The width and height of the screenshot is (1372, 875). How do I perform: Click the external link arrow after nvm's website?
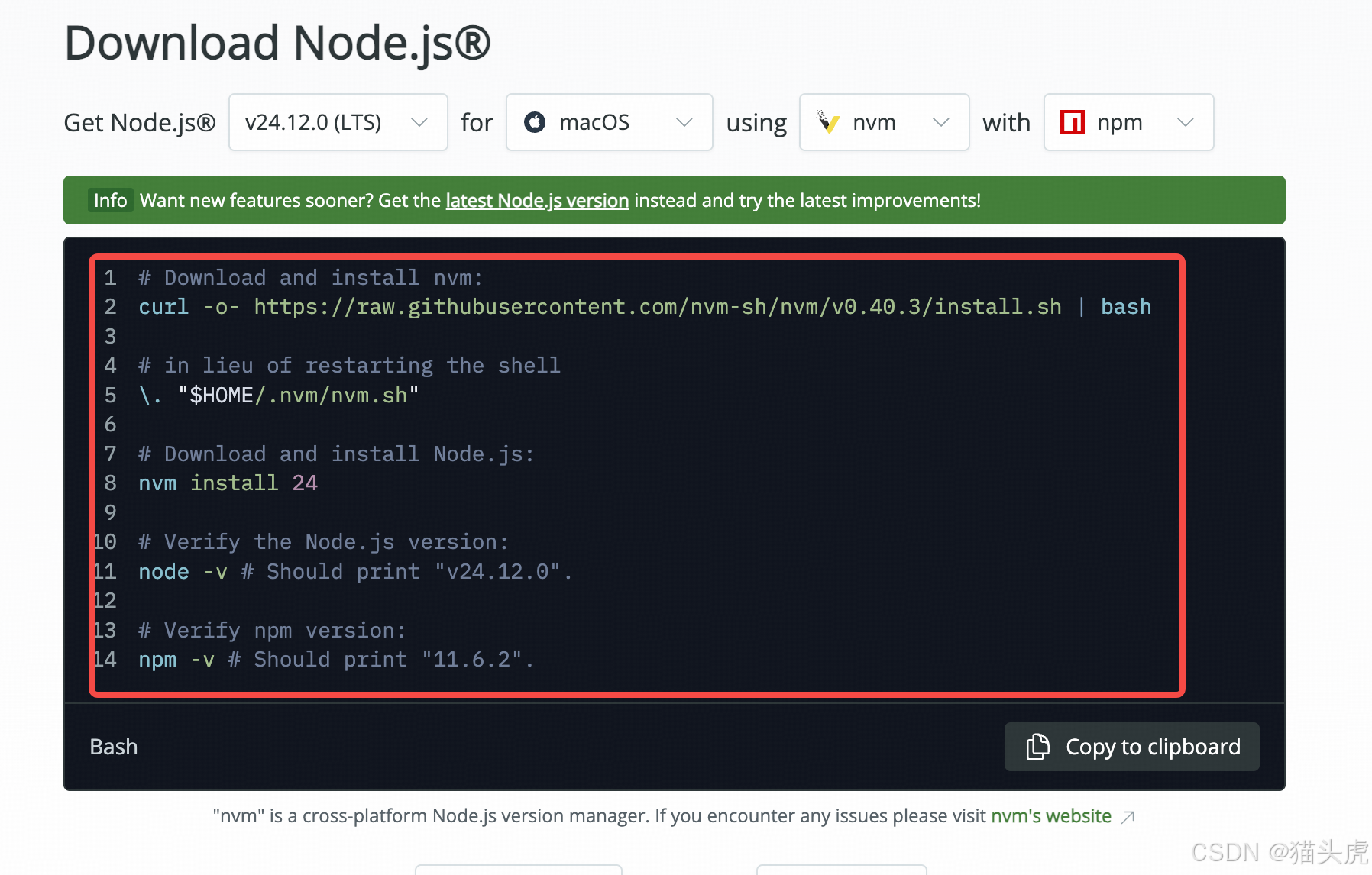point(1128,817)
